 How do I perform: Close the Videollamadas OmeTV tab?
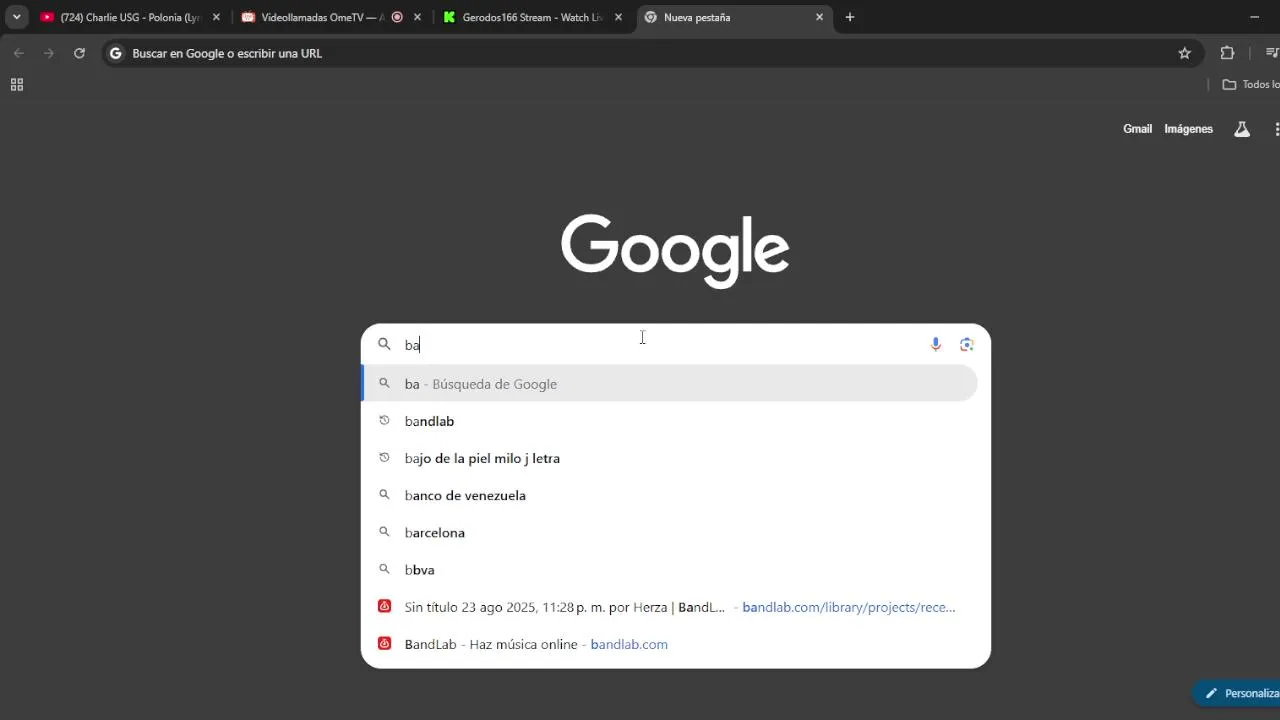[x=417, y=17]
